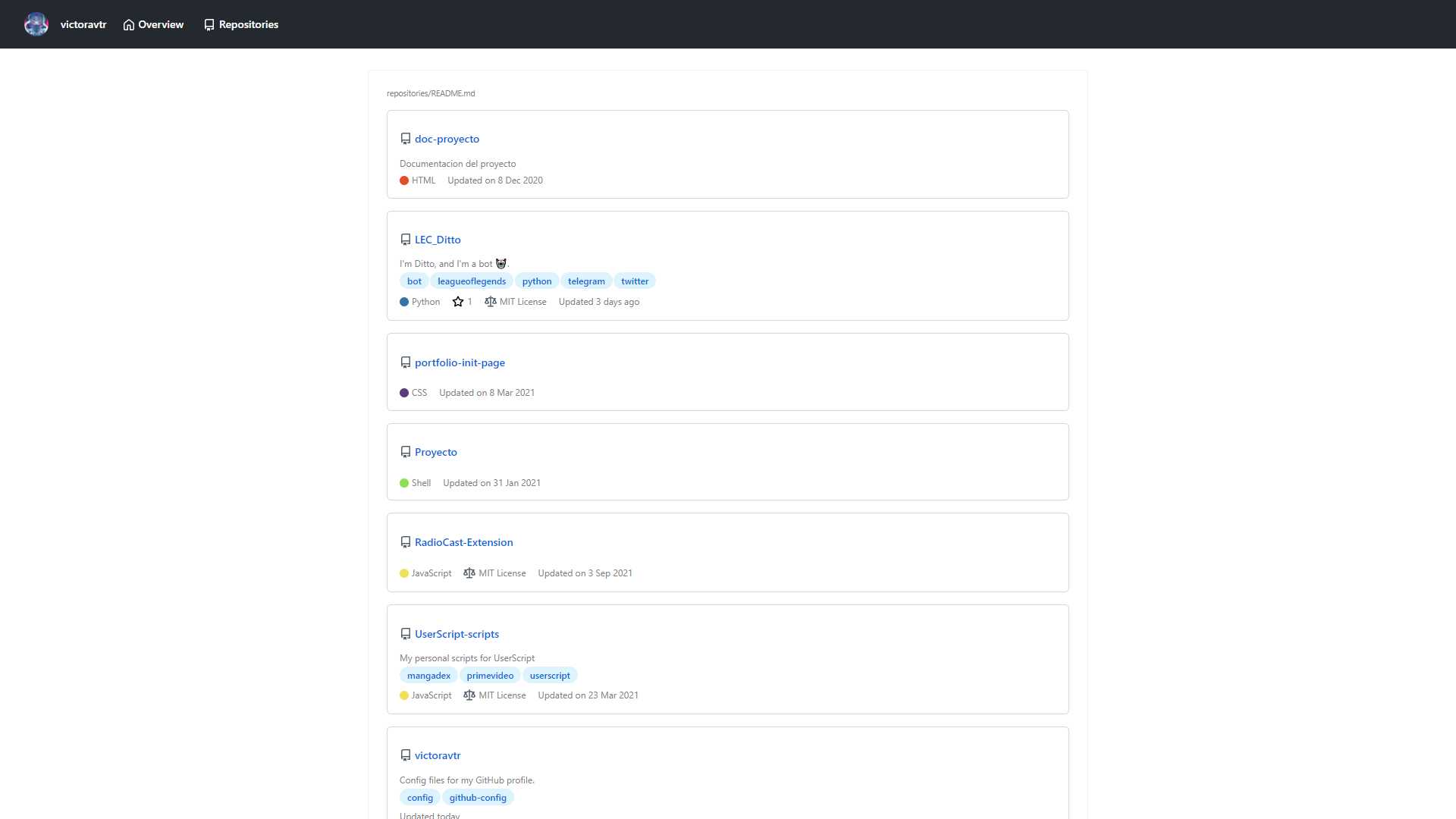Open the Overview tab
The width and height of the screenshot is (1456, 819).
point(153,24)
